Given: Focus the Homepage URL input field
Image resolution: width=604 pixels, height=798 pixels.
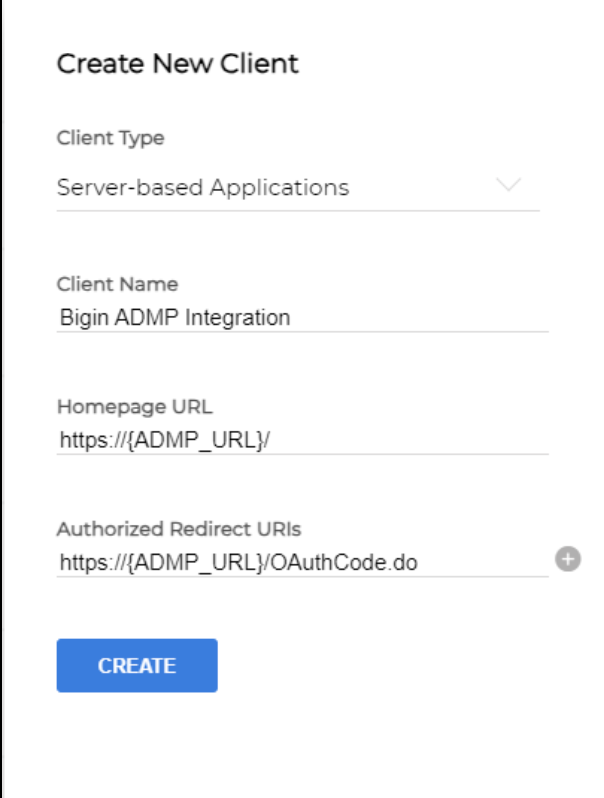Looking at the screenshot, I should pyautogui.click(x=302, y=441).
